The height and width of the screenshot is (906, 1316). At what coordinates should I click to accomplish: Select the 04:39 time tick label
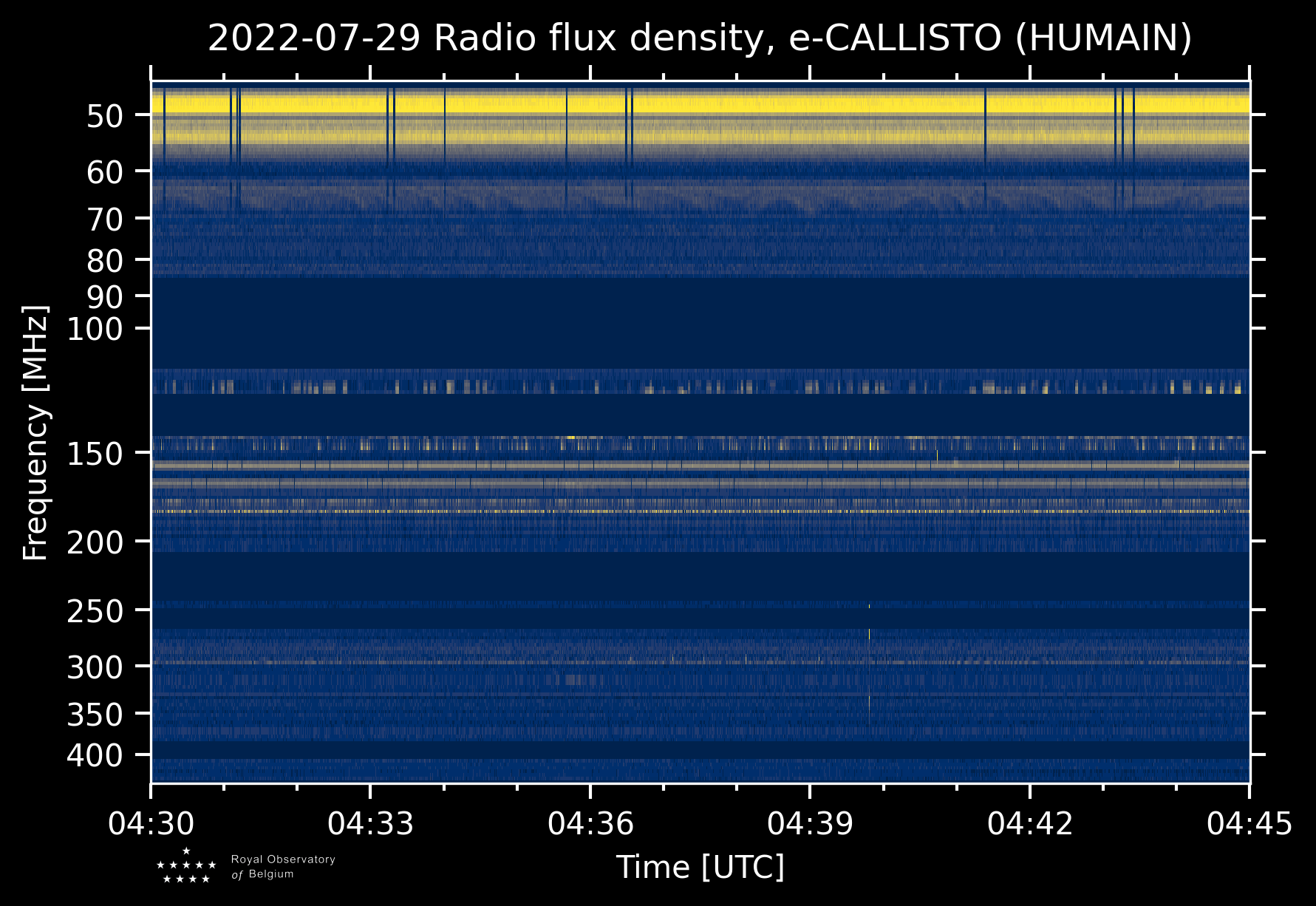coord(810,823)
